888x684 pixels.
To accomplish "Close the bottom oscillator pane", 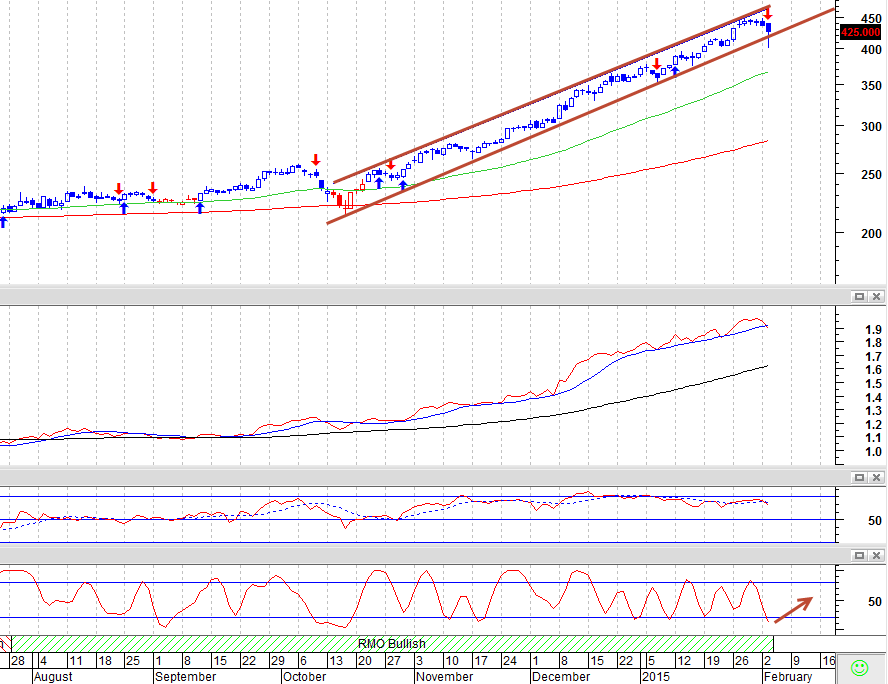I will 876,555.
